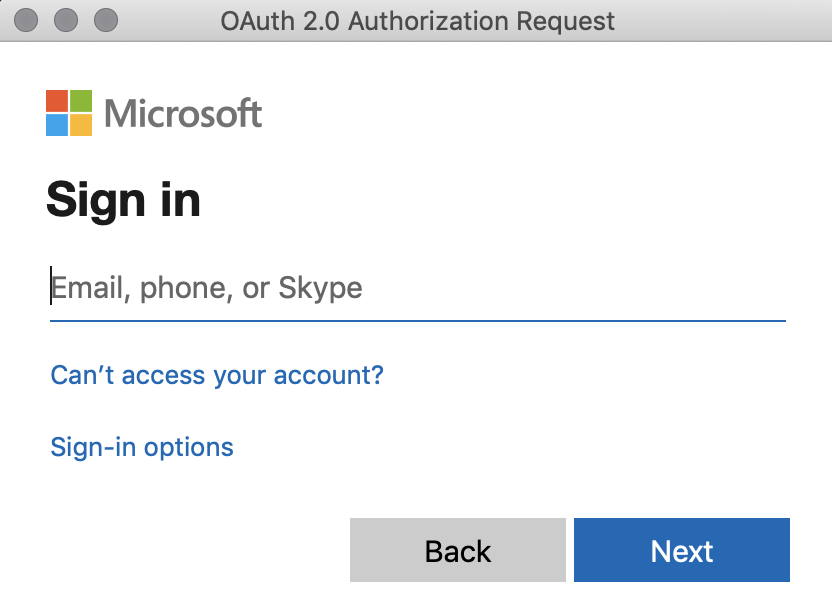Select the Next button to continue sign-in
This screenshot has height=596, width=832.
[681, 550]
